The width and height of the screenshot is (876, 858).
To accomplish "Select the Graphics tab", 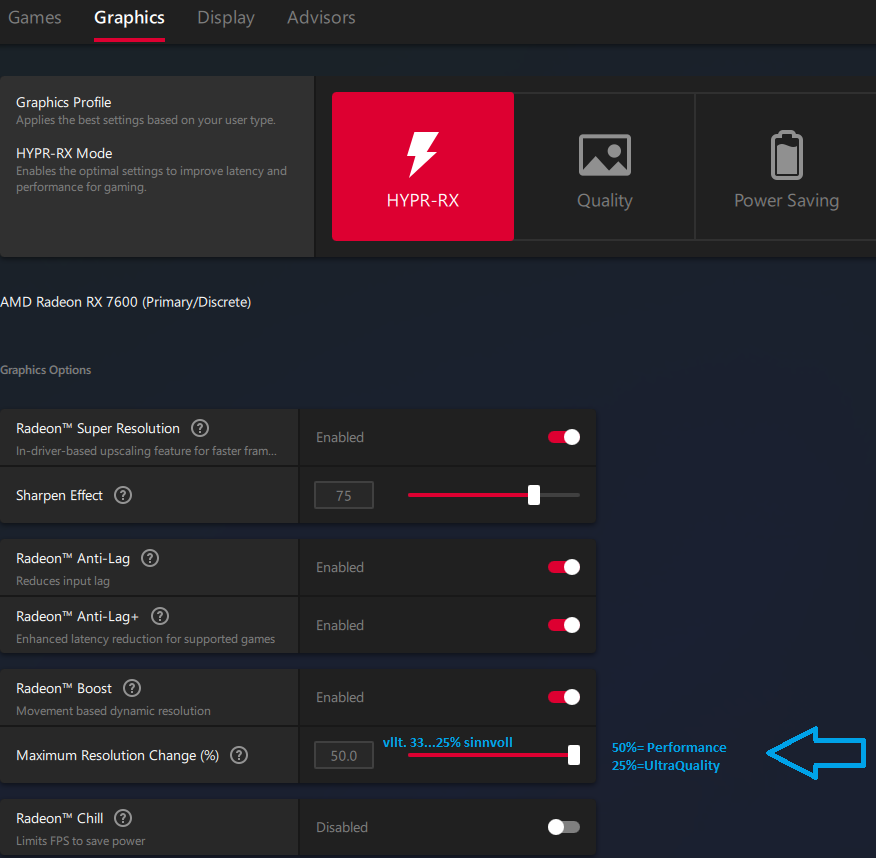I will (x=129, y=17).
